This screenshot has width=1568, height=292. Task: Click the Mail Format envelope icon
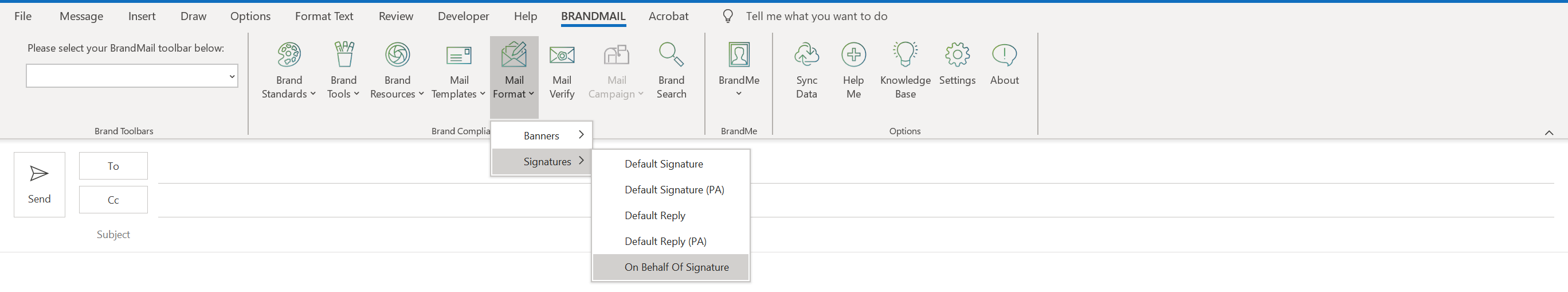click(x=513, y=54)
